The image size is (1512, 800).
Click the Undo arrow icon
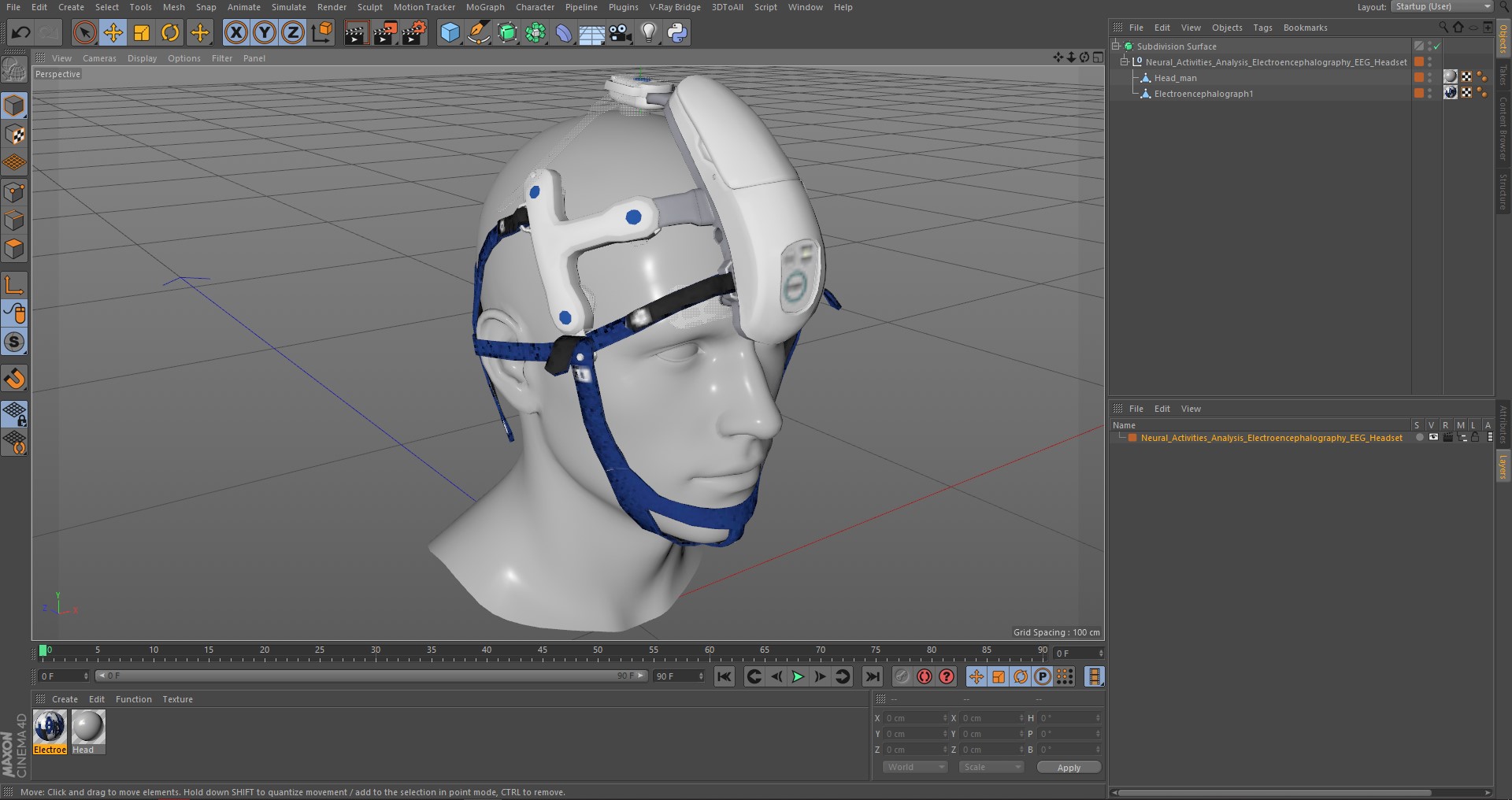21,33
